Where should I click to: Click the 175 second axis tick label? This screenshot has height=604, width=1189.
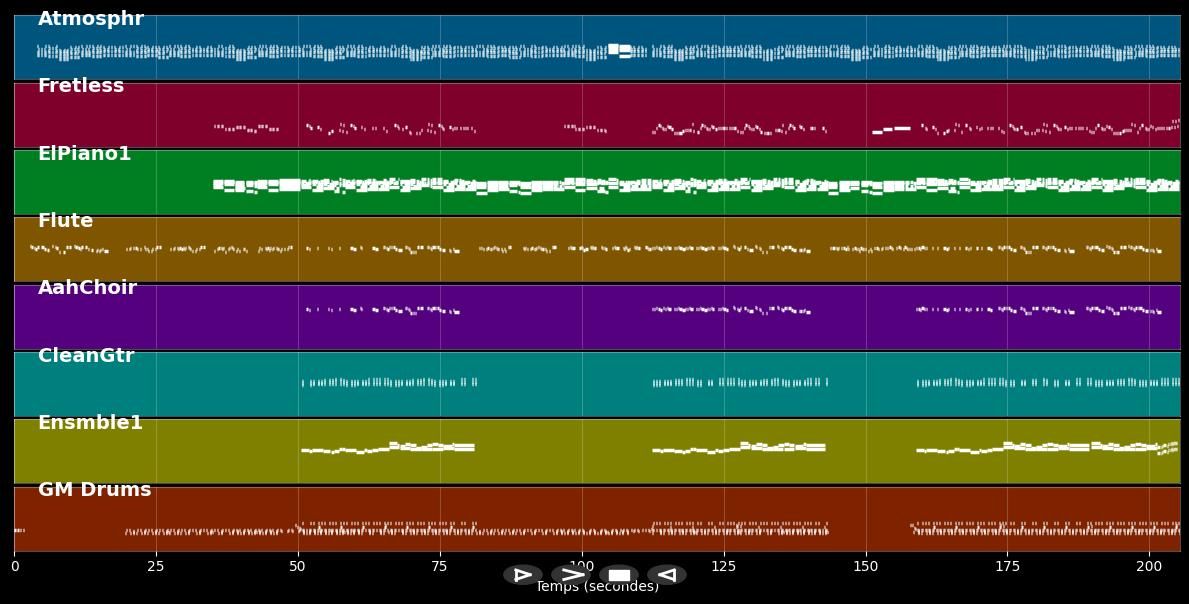coord(1008,567)
